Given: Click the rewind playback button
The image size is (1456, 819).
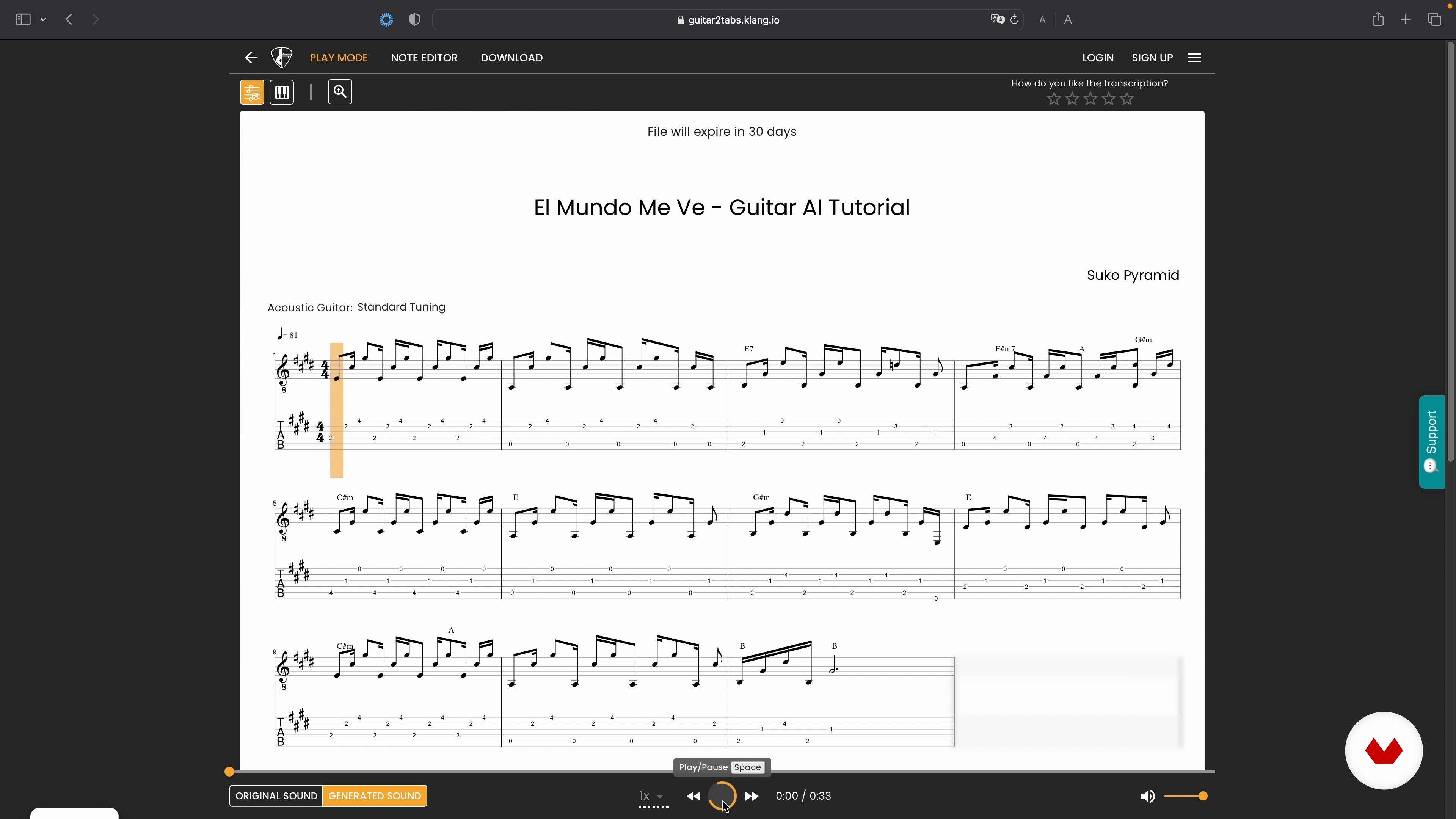Looking at the screenshot, I should click(693, 796).
